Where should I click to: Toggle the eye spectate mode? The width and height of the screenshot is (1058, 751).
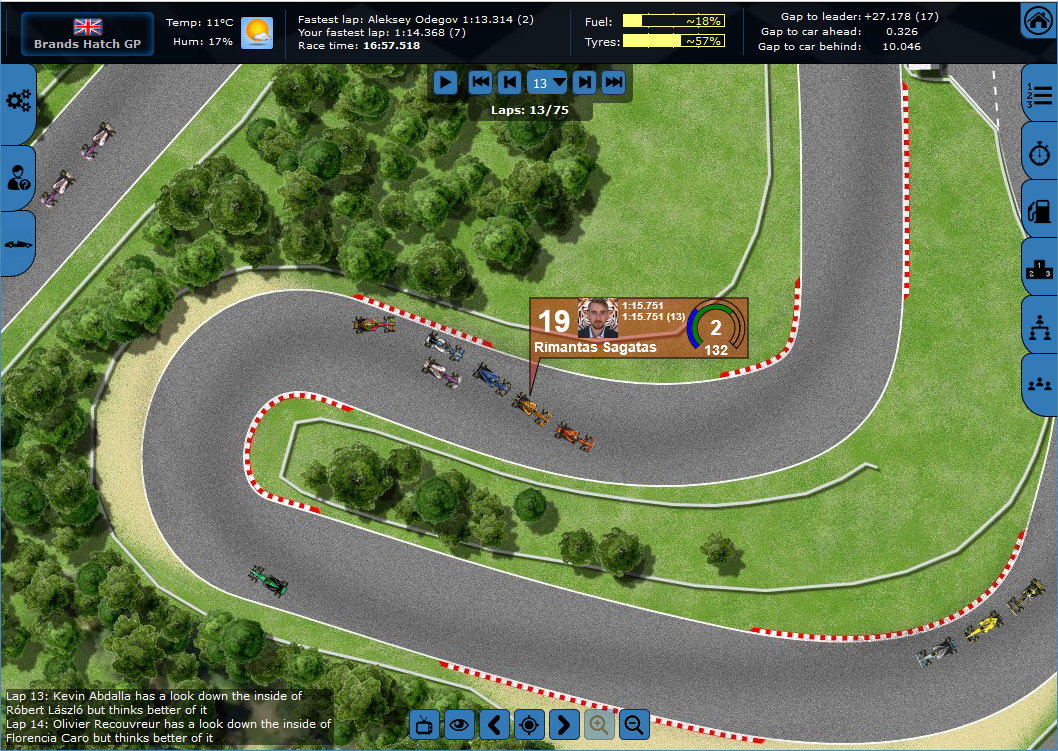pos(459,724)
